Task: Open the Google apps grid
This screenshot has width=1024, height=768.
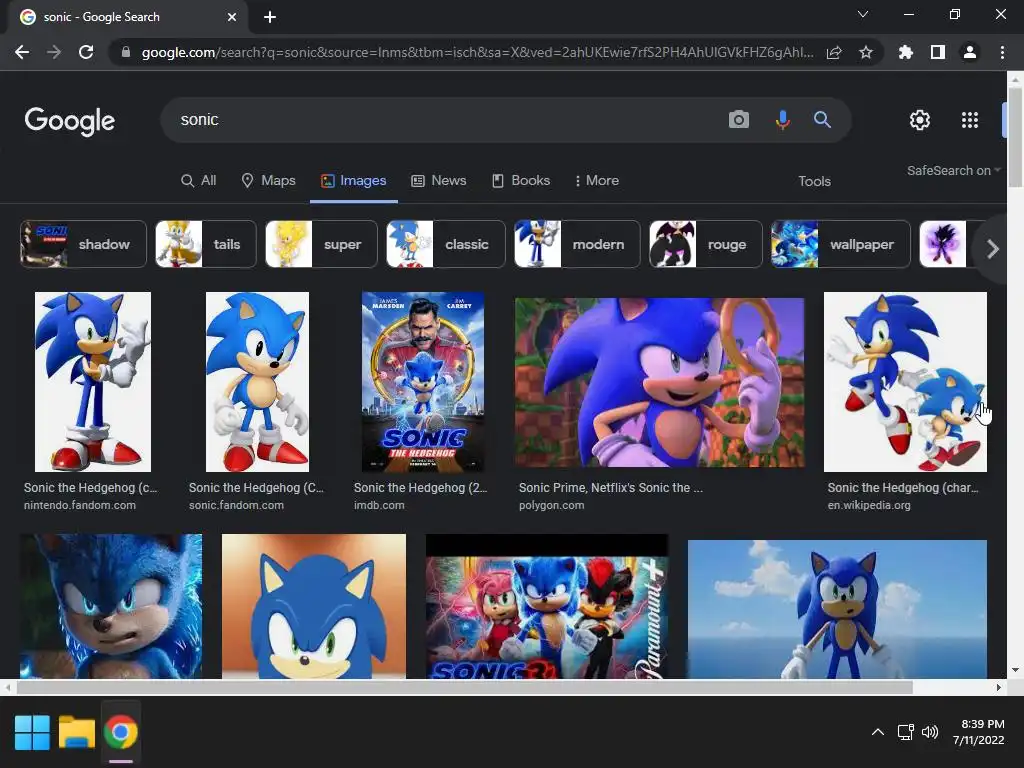Action: 970,120
